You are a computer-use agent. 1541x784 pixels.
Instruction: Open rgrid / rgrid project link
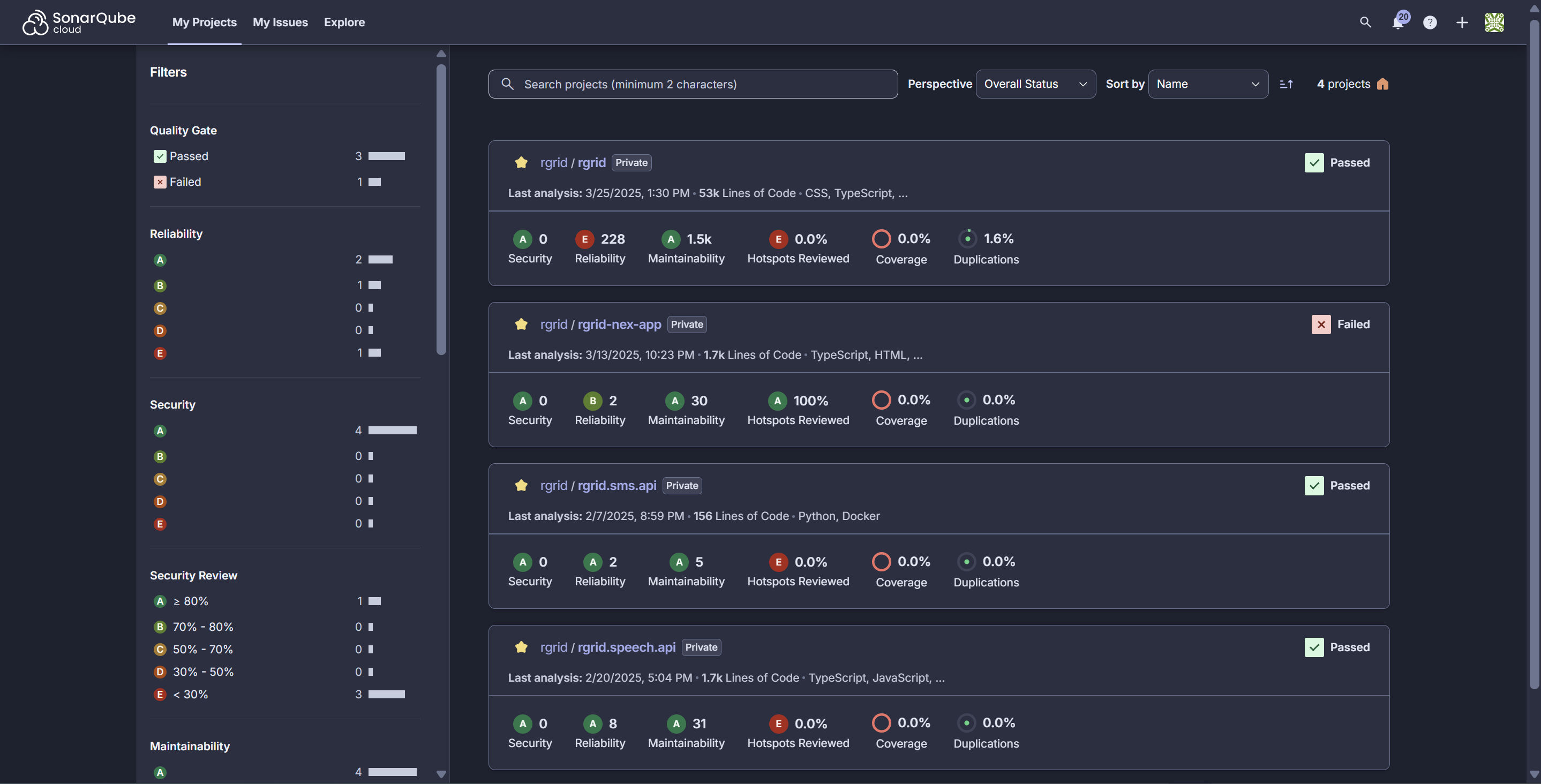click(592, 163)
